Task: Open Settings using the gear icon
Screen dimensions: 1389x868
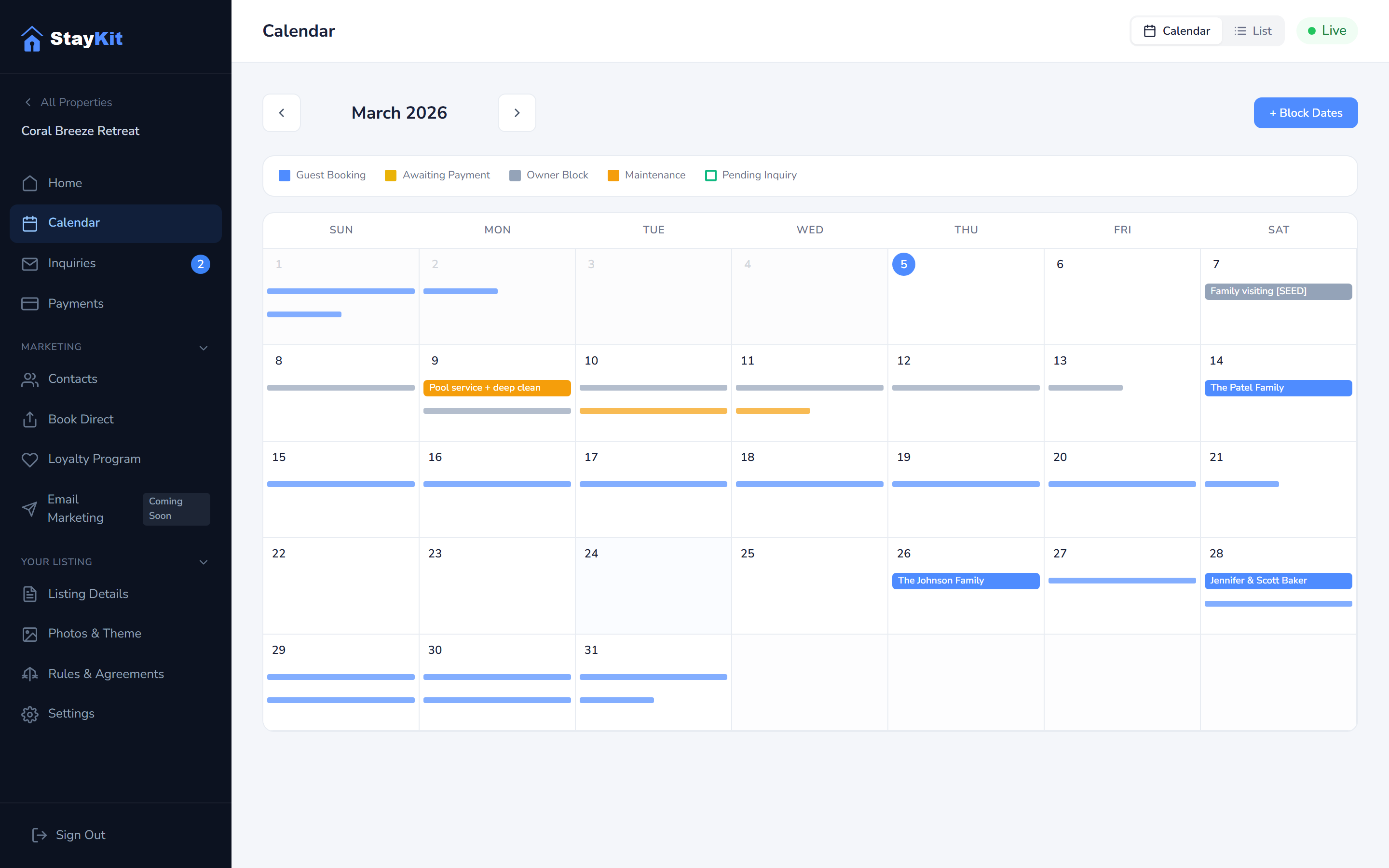Action: 30,714
